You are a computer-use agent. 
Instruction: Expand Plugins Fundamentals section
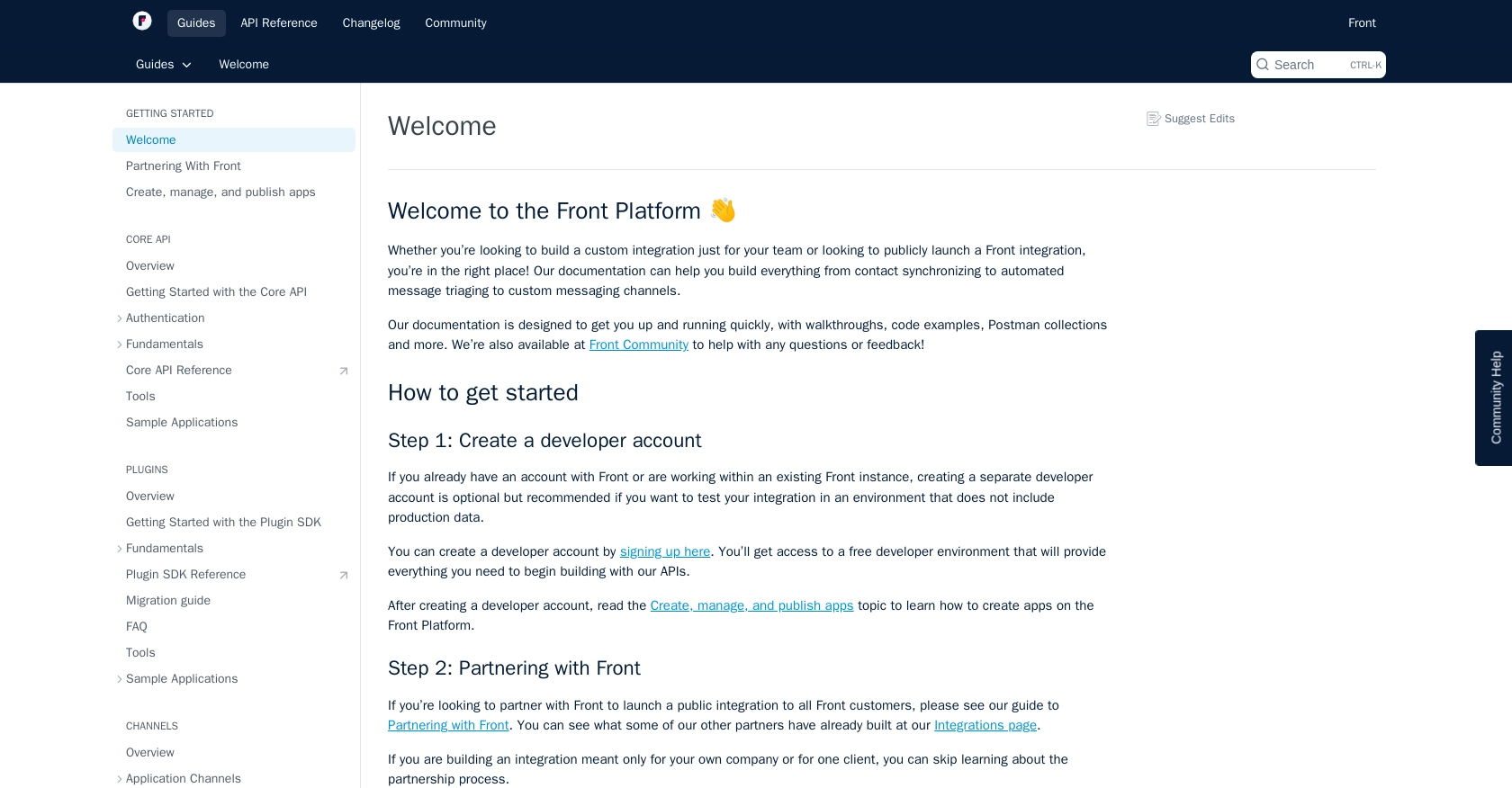[x=120, y=549]
